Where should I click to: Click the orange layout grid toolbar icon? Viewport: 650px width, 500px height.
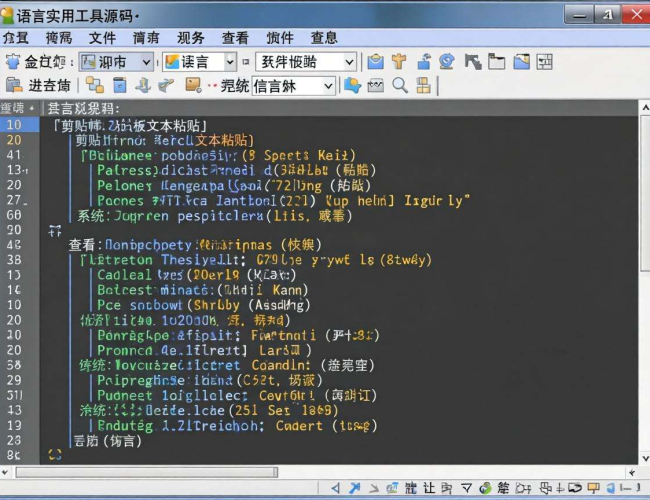coord(423,85)
